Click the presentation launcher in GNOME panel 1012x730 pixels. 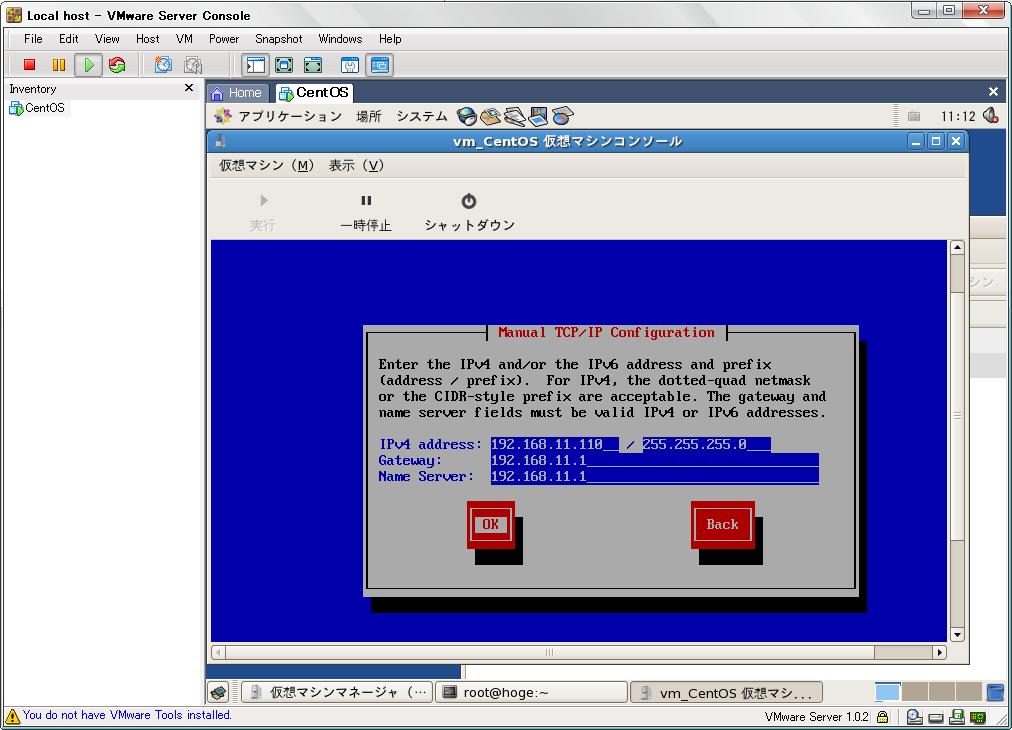point(538,116)
